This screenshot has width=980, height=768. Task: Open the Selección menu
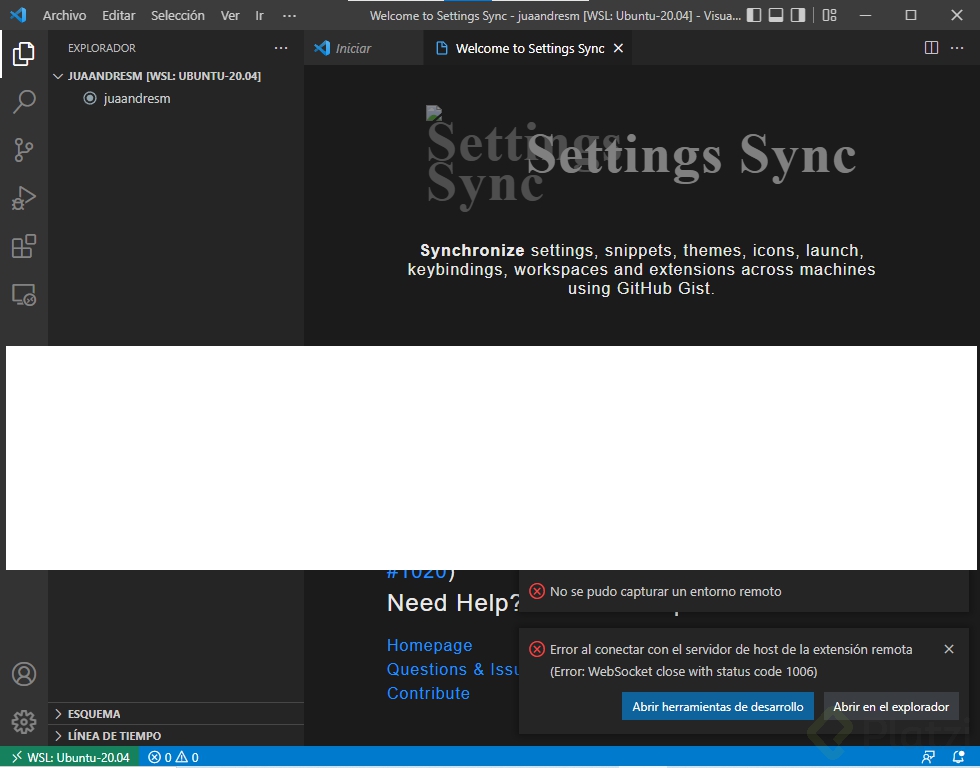pos(178,15)
